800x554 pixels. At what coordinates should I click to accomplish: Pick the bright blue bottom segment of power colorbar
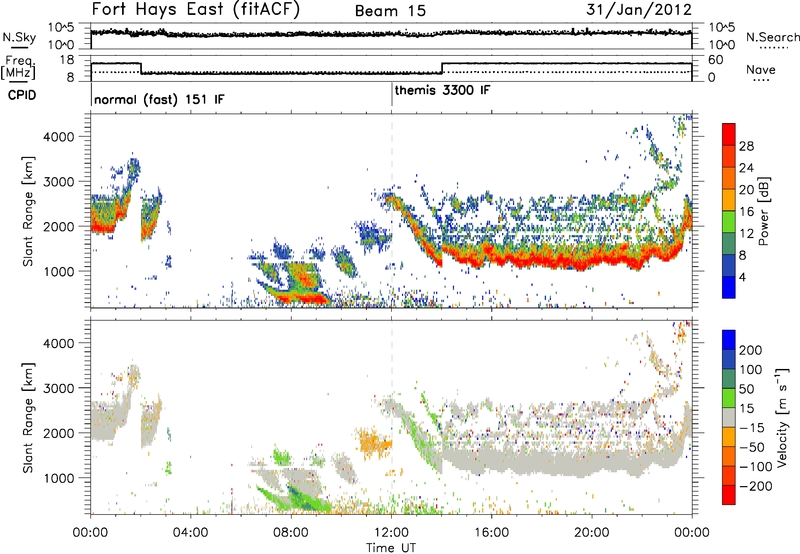coord(729,287)
